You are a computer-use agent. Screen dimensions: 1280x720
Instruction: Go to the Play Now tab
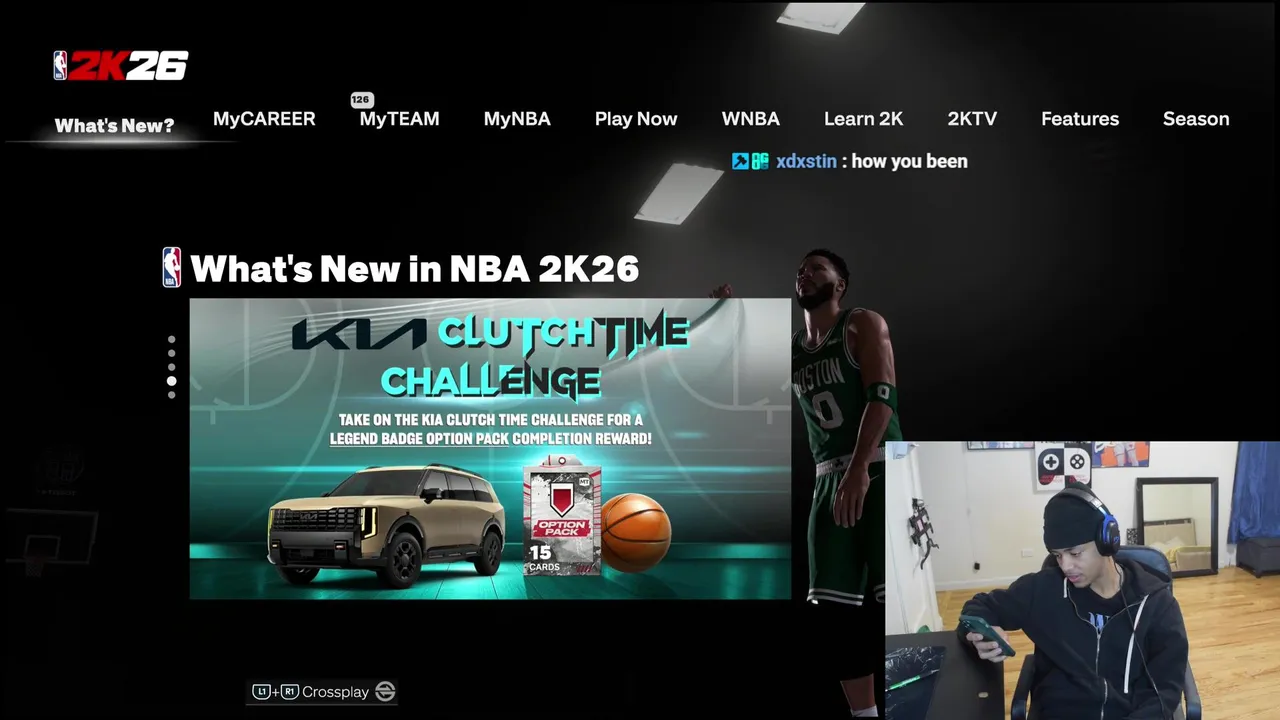pos(636,119)
